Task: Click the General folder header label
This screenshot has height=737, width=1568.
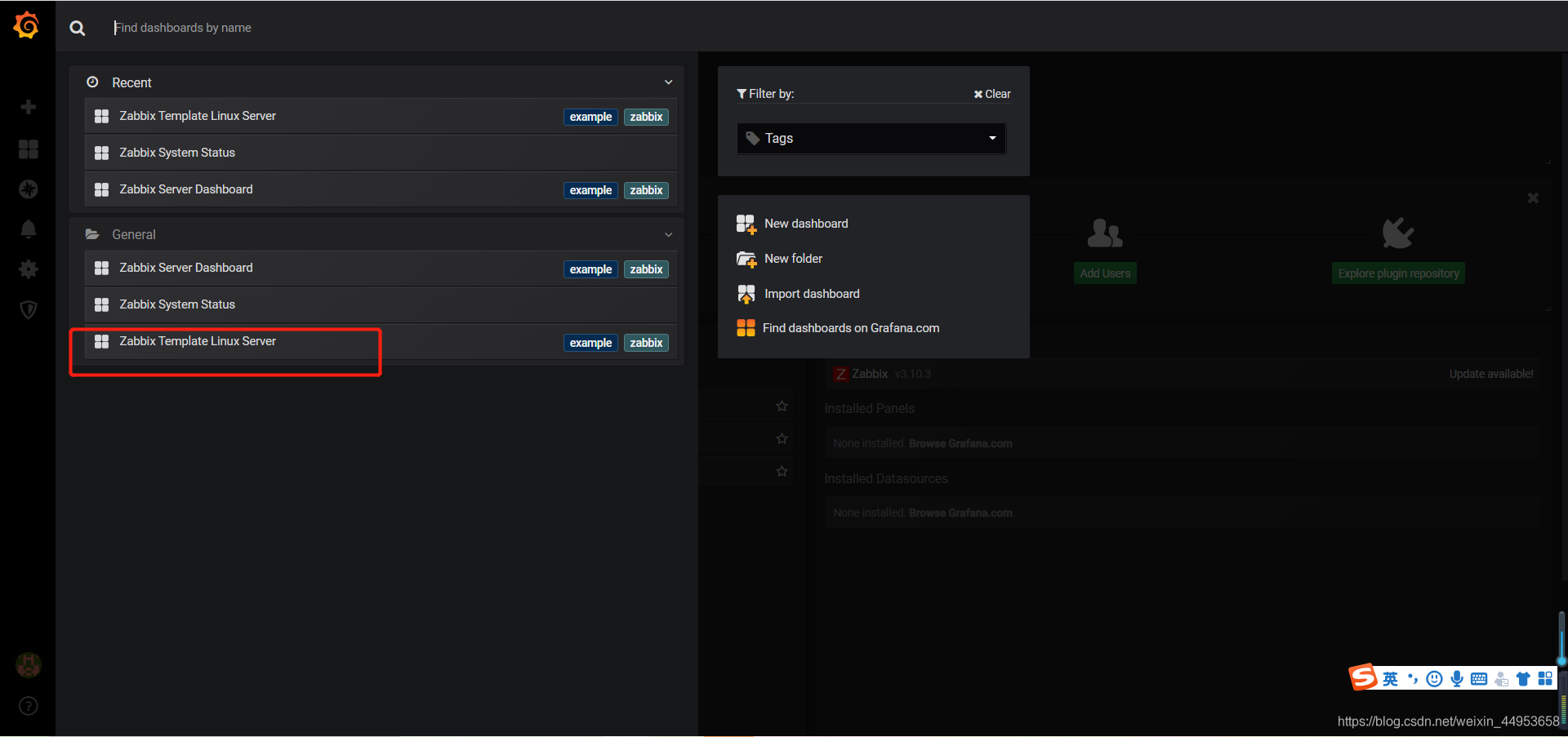Action: (134, 234)
